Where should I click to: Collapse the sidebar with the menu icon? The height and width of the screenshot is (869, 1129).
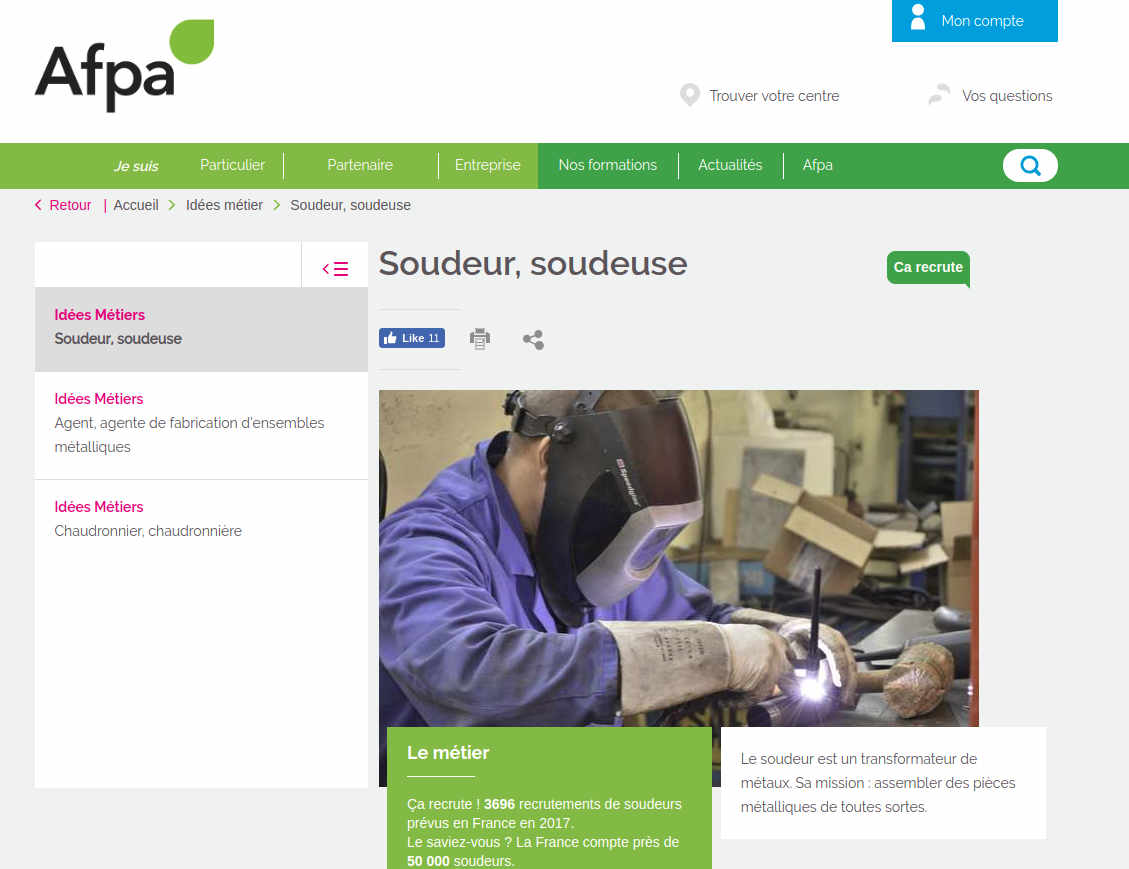[335, 269]
